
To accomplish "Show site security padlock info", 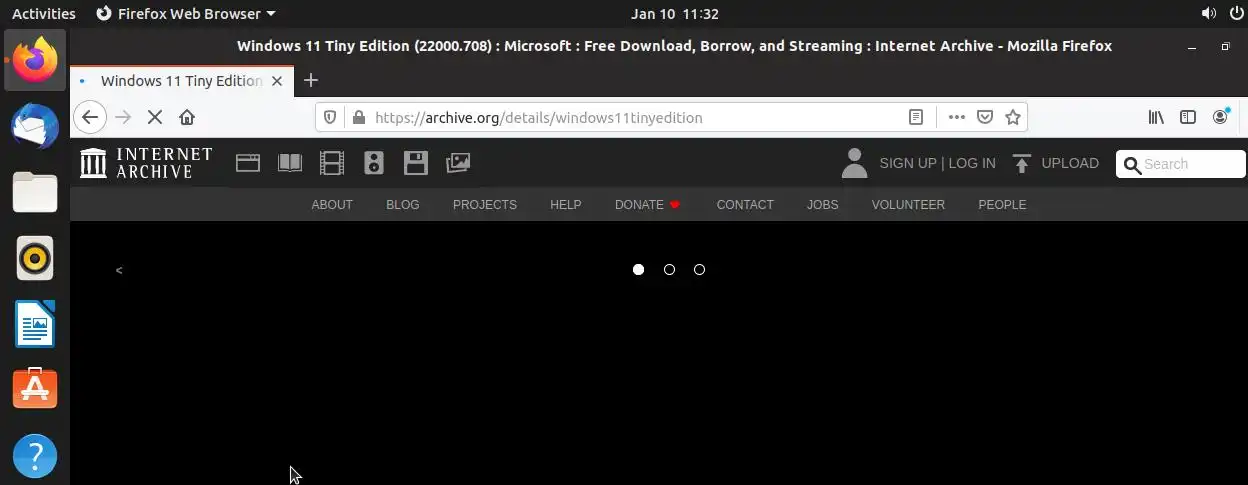I will [x=359, y=117].
